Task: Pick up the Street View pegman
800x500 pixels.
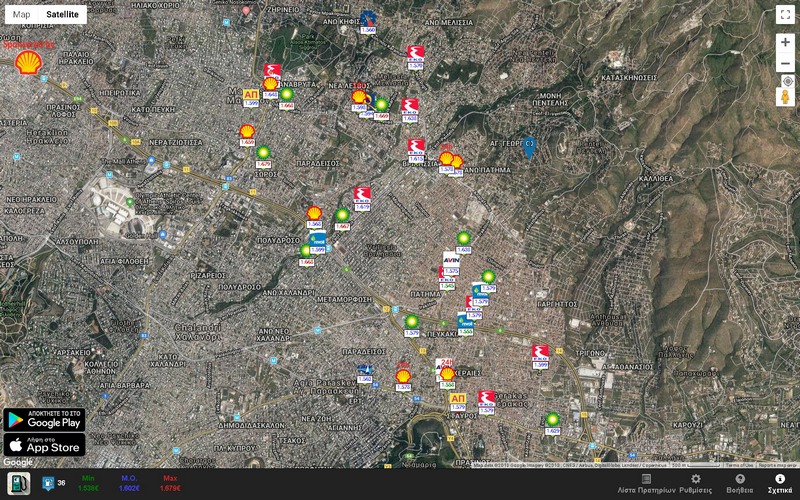Action: pos(786,96)
